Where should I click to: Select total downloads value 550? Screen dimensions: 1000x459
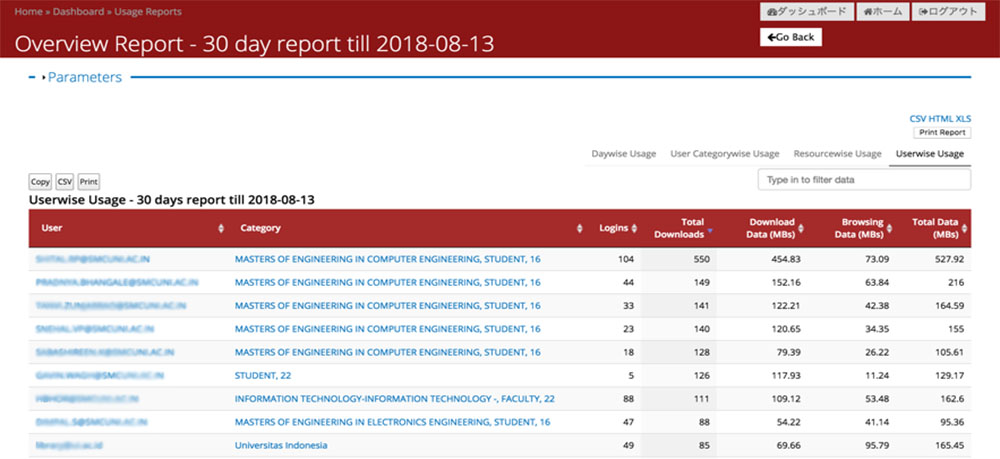tap(702, 259)
